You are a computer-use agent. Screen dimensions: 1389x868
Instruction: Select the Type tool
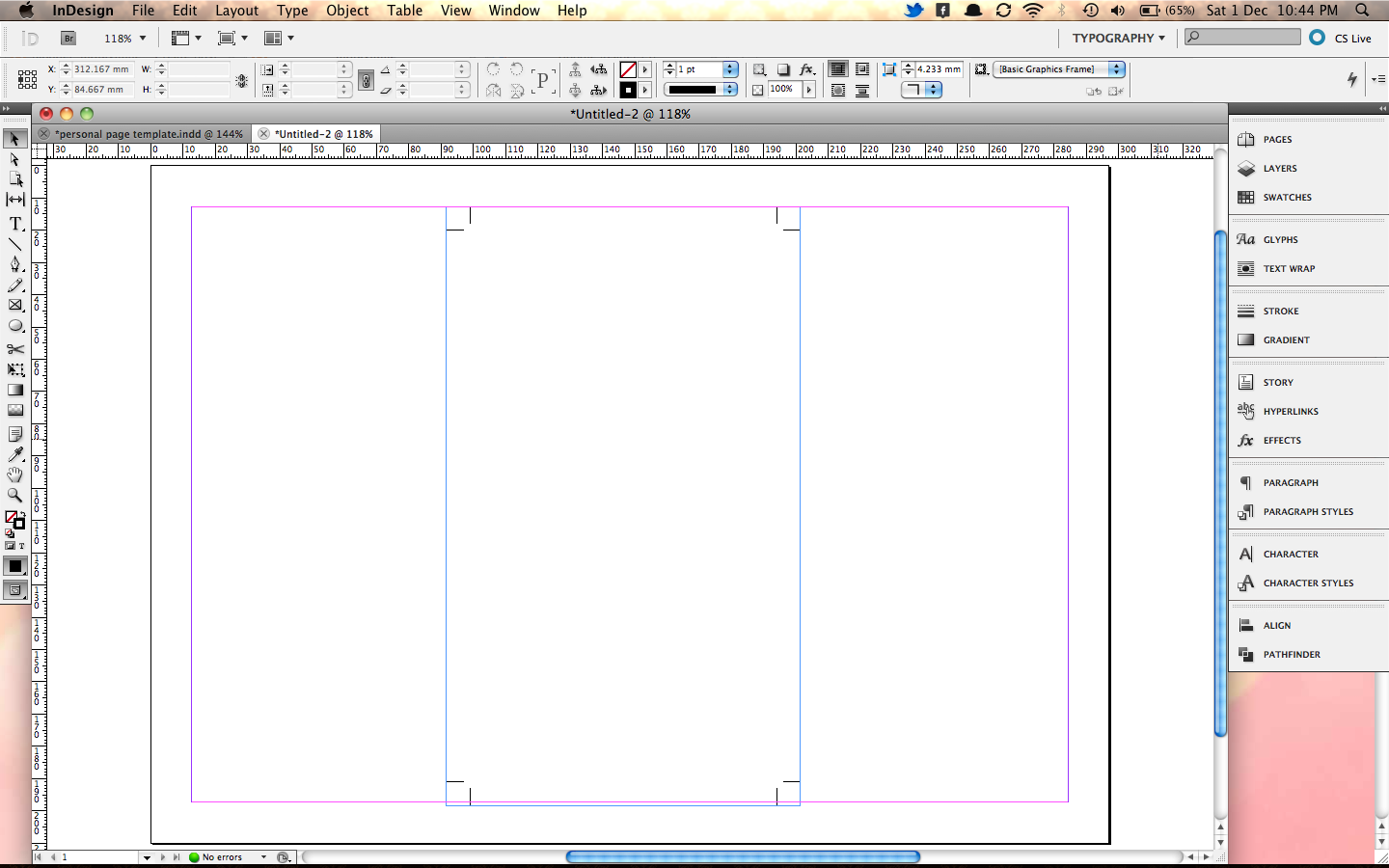(15, 223)
